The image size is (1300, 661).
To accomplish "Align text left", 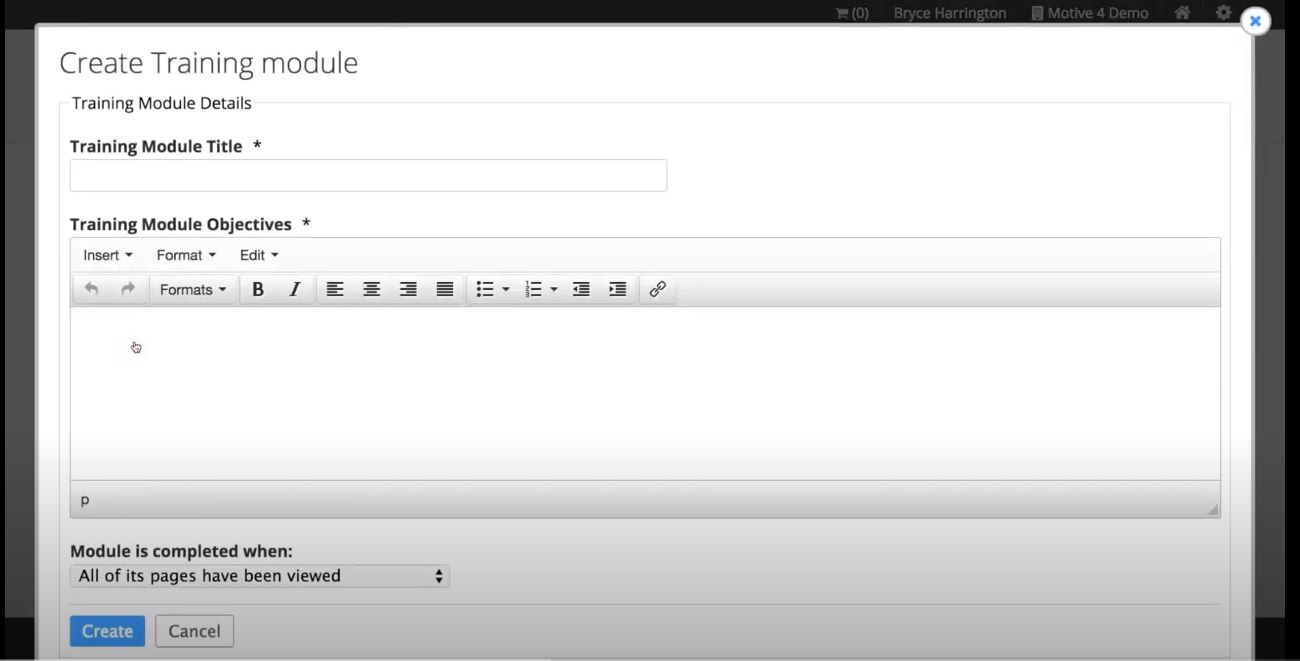I will coord(335,289).
